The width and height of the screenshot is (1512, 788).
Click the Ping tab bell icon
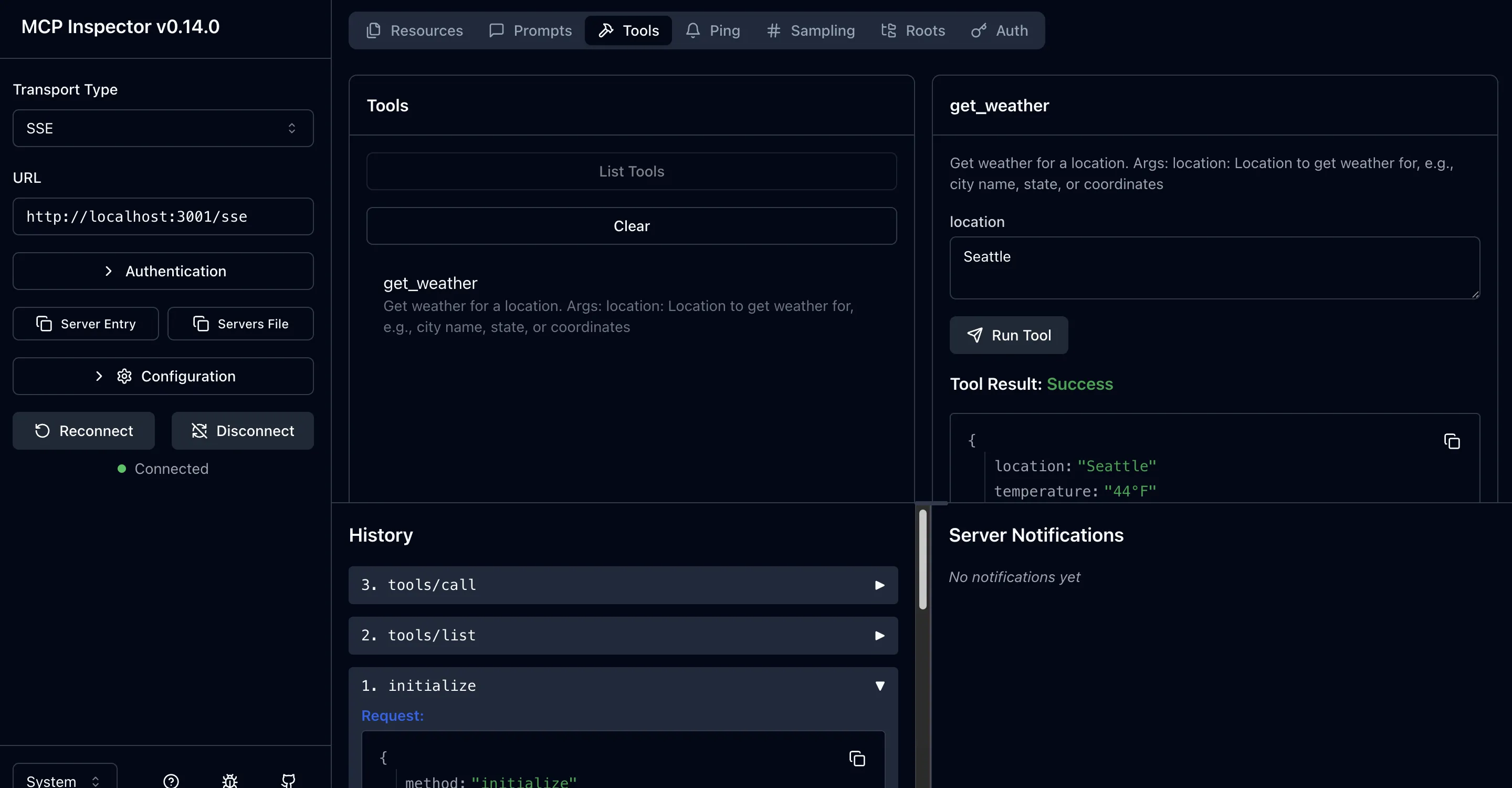[x=692, y=30]
